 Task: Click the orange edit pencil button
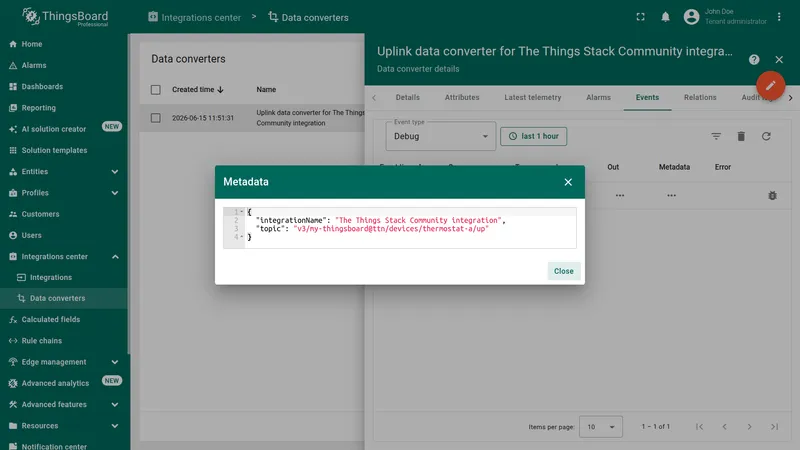(x=770, y=85)
